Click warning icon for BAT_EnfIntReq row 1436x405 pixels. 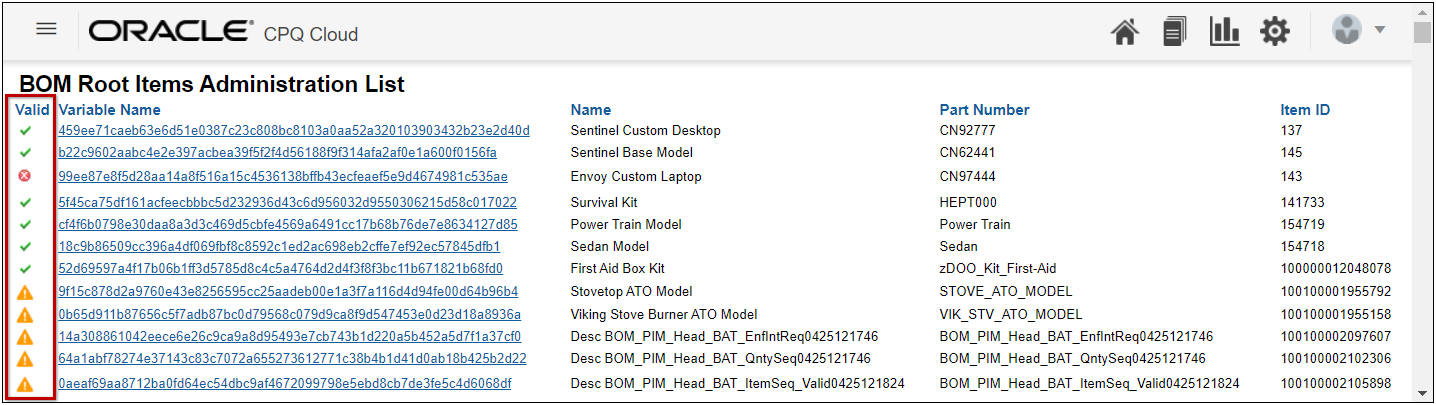tap(26, 337)
